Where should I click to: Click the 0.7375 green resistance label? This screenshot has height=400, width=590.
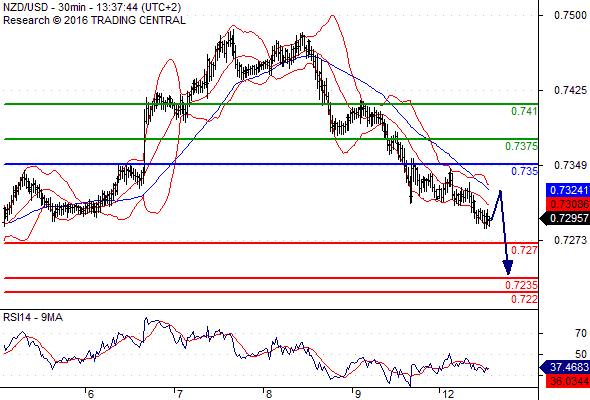point(521,146)
